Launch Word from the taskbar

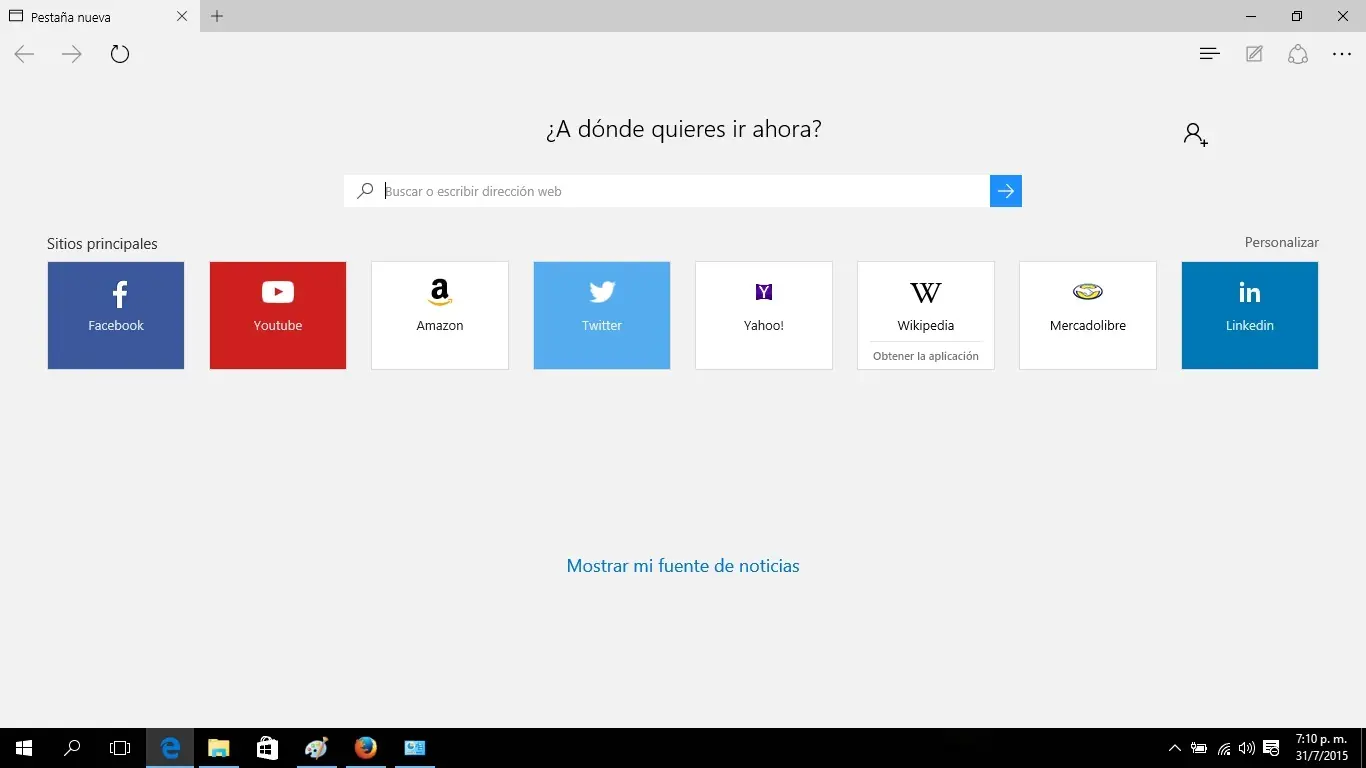(415, 748)
